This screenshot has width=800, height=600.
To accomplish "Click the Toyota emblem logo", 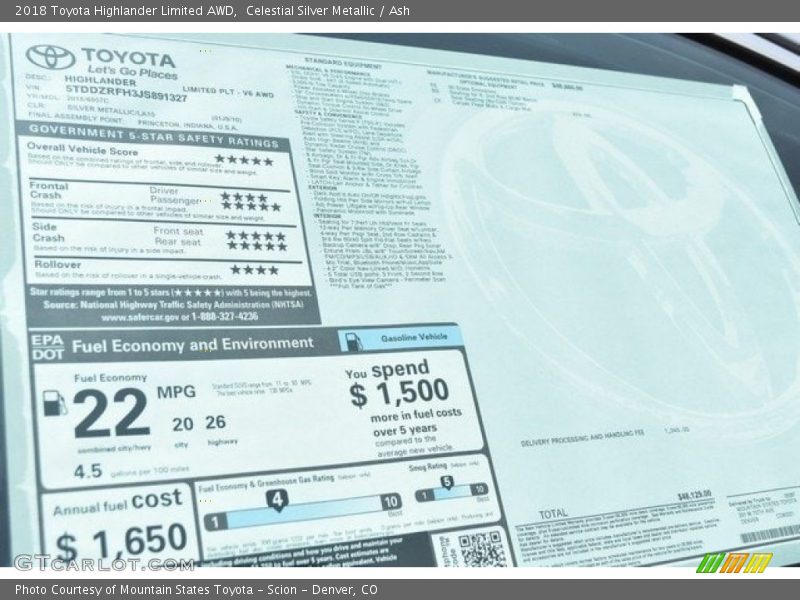I will [x=50, y=58].
